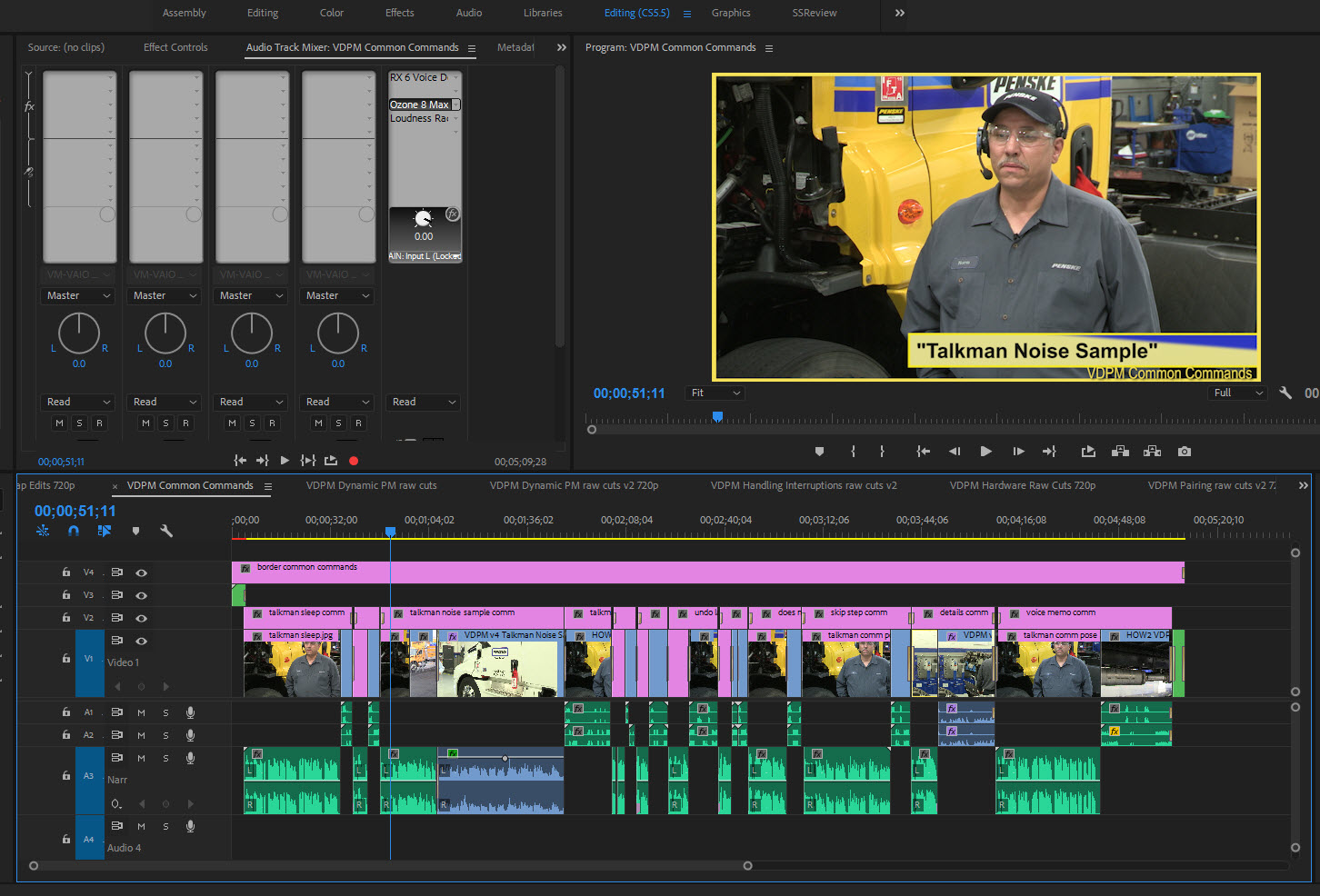1320x896 pixels.
Task: Mute the Narr A3 track
Action: point(141,758)
